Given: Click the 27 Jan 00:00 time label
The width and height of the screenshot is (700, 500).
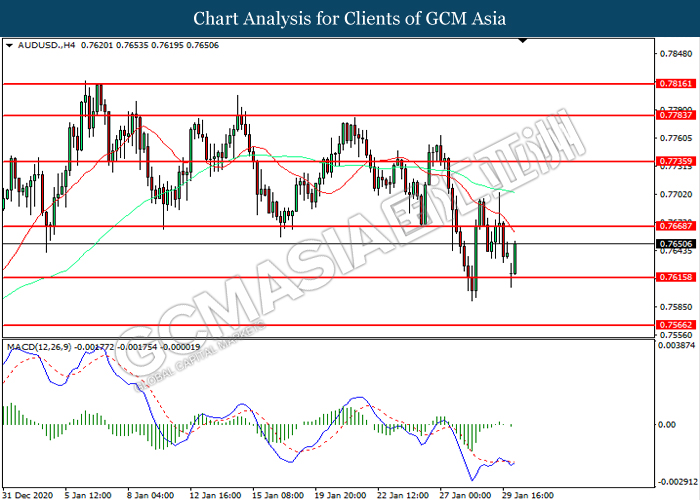Looking at the screenshot, I should click(x=466, y=495).
